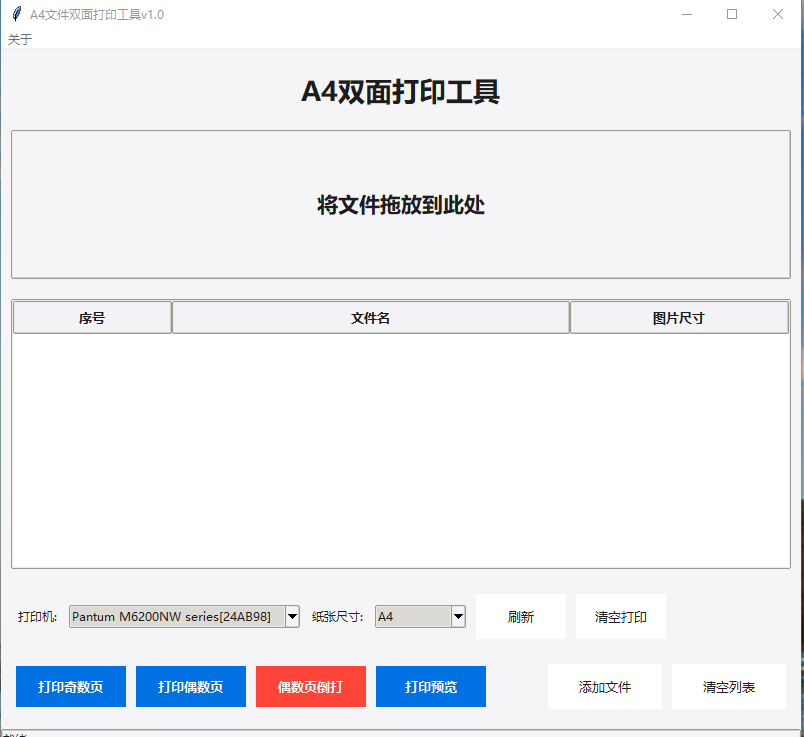Select A4 in the paper size combo box
This screenshot has height=737, width=804.
[x=410, y=616]
